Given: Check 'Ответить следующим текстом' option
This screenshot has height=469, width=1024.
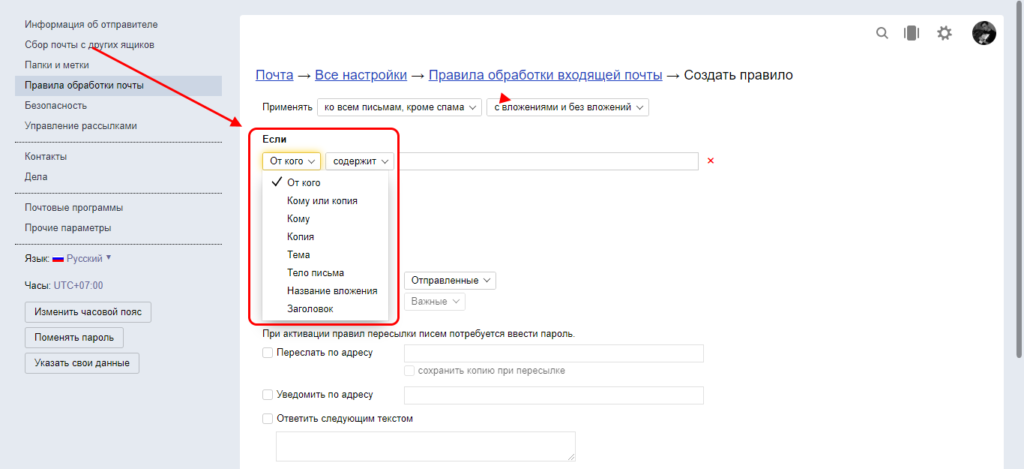Looking at the screenshot, I should click(267, 419).
